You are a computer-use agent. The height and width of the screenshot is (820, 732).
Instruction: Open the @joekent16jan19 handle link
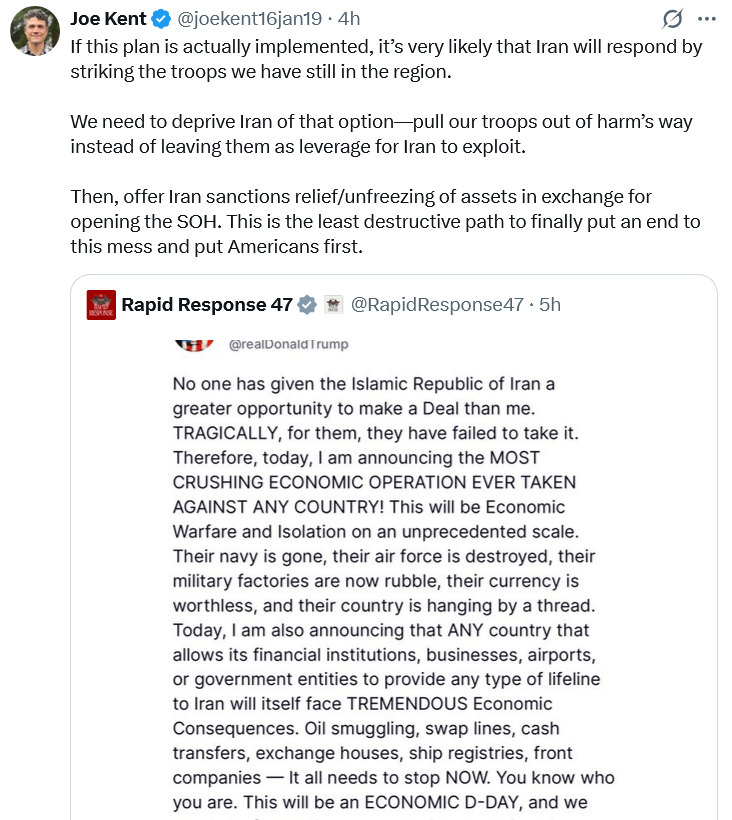249,19
